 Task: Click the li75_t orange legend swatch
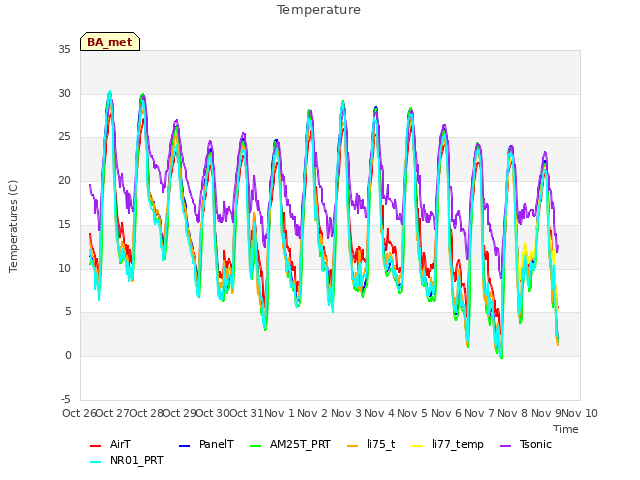coord(352,446)
